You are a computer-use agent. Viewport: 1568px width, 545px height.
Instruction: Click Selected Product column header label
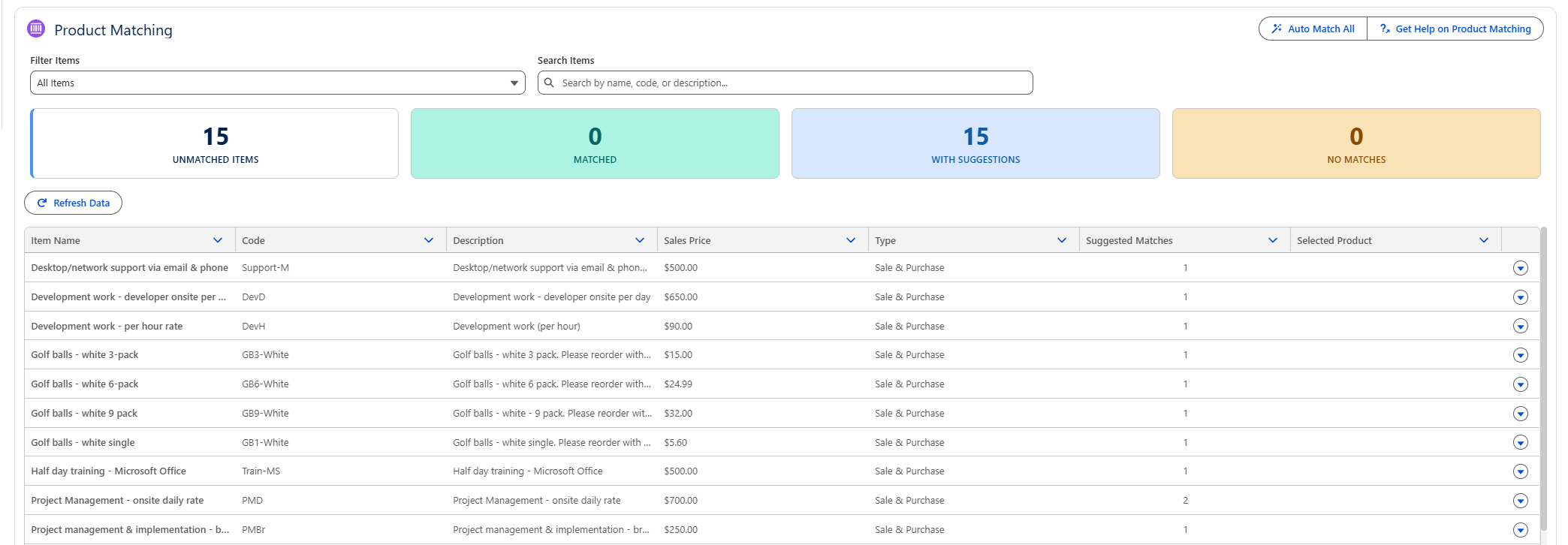(1334, 240)
